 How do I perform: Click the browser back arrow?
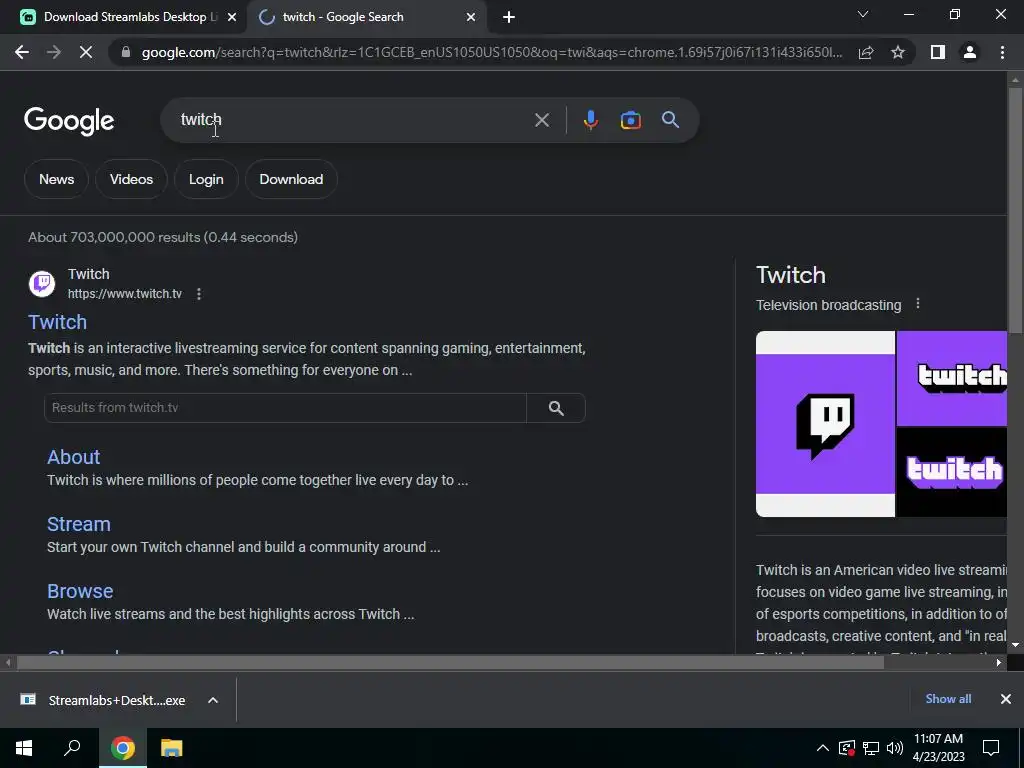pos(22,52)
